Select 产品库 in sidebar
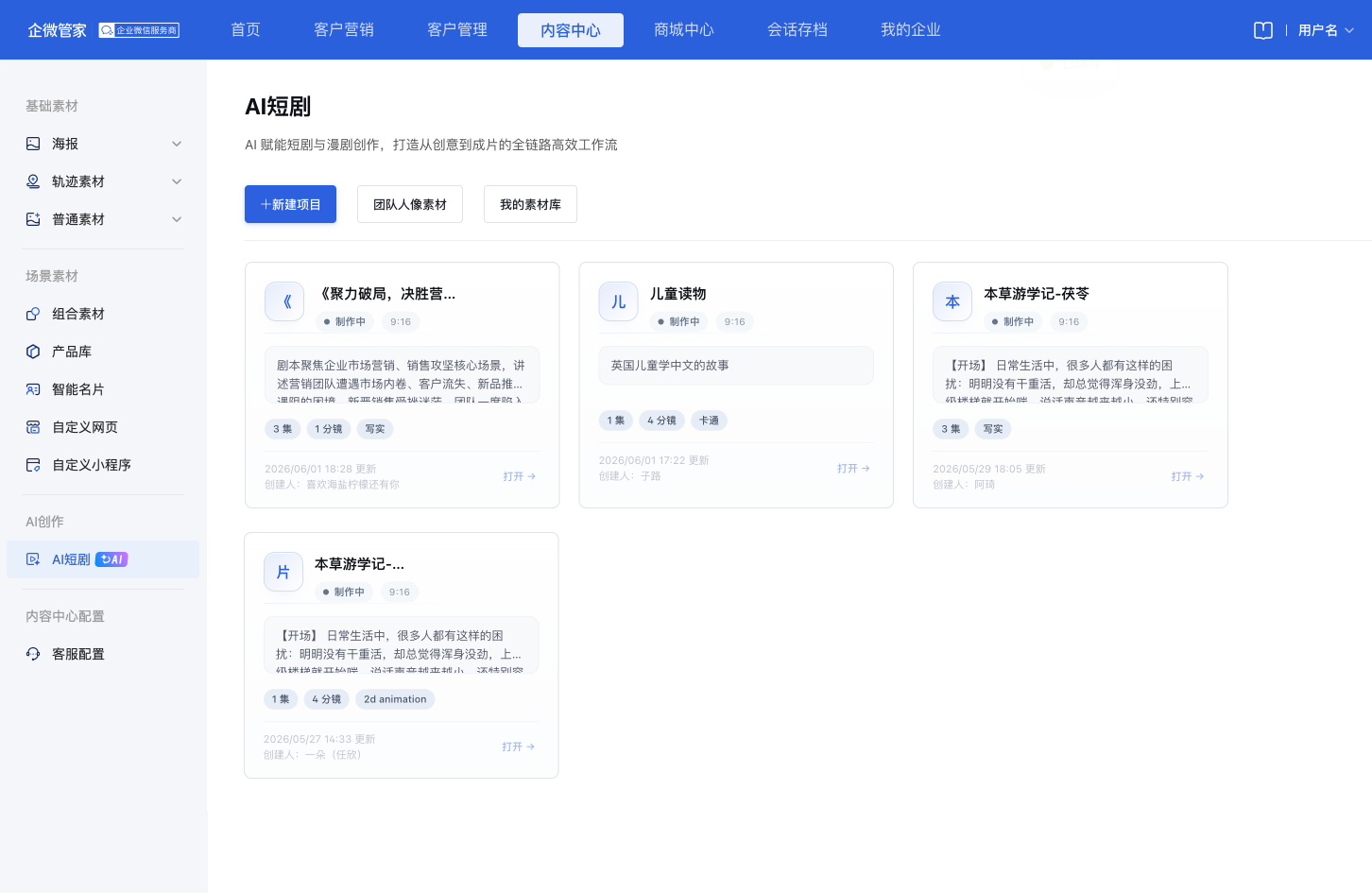Screen dimensions: 1372x893 click(72, 352)
